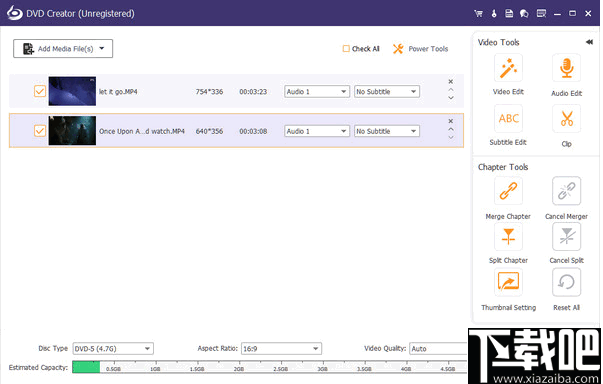Viewport: 603px width, 384px height.
Task: Open the feedback chat icon
Action: (524, 13)
